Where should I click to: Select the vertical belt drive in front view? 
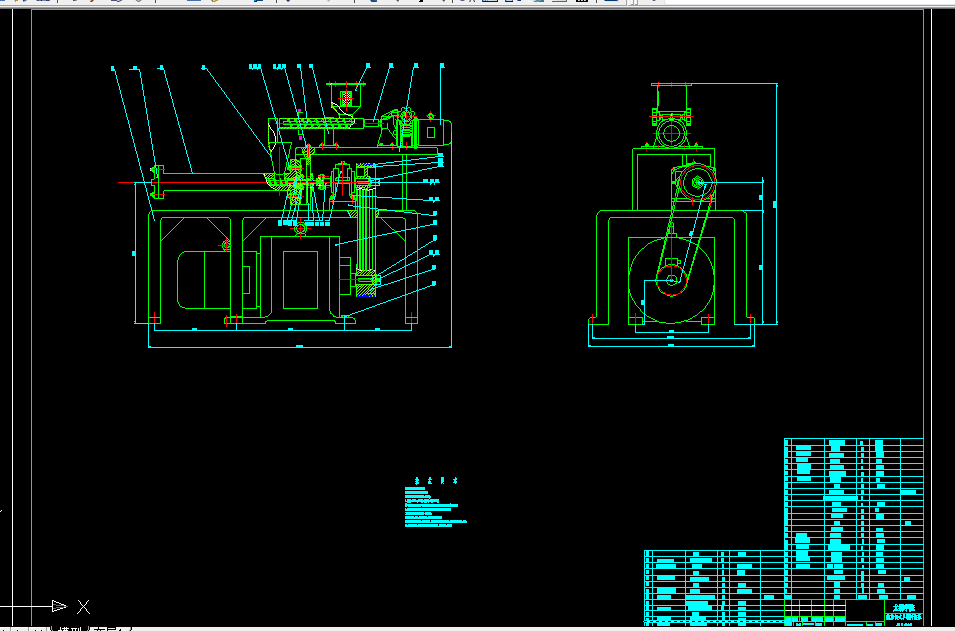[365, 229]
